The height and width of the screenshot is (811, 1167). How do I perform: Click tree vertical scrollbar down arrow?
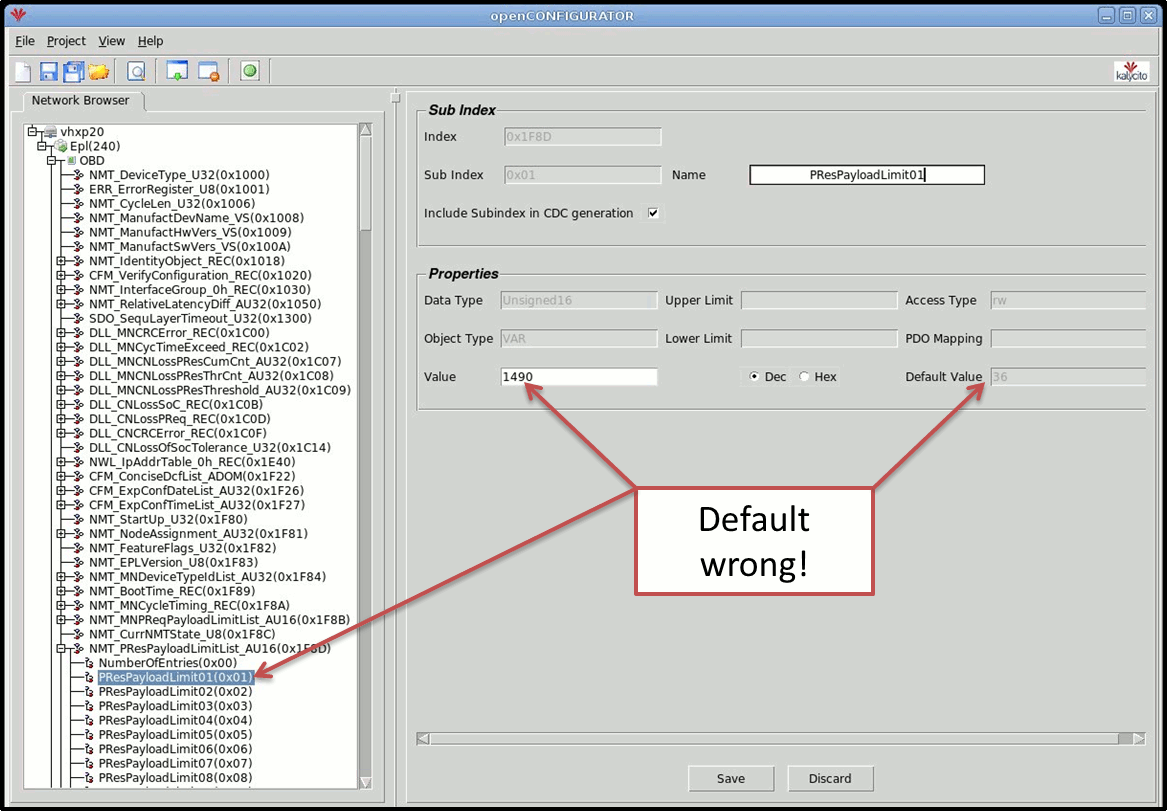tap(365, 782)
